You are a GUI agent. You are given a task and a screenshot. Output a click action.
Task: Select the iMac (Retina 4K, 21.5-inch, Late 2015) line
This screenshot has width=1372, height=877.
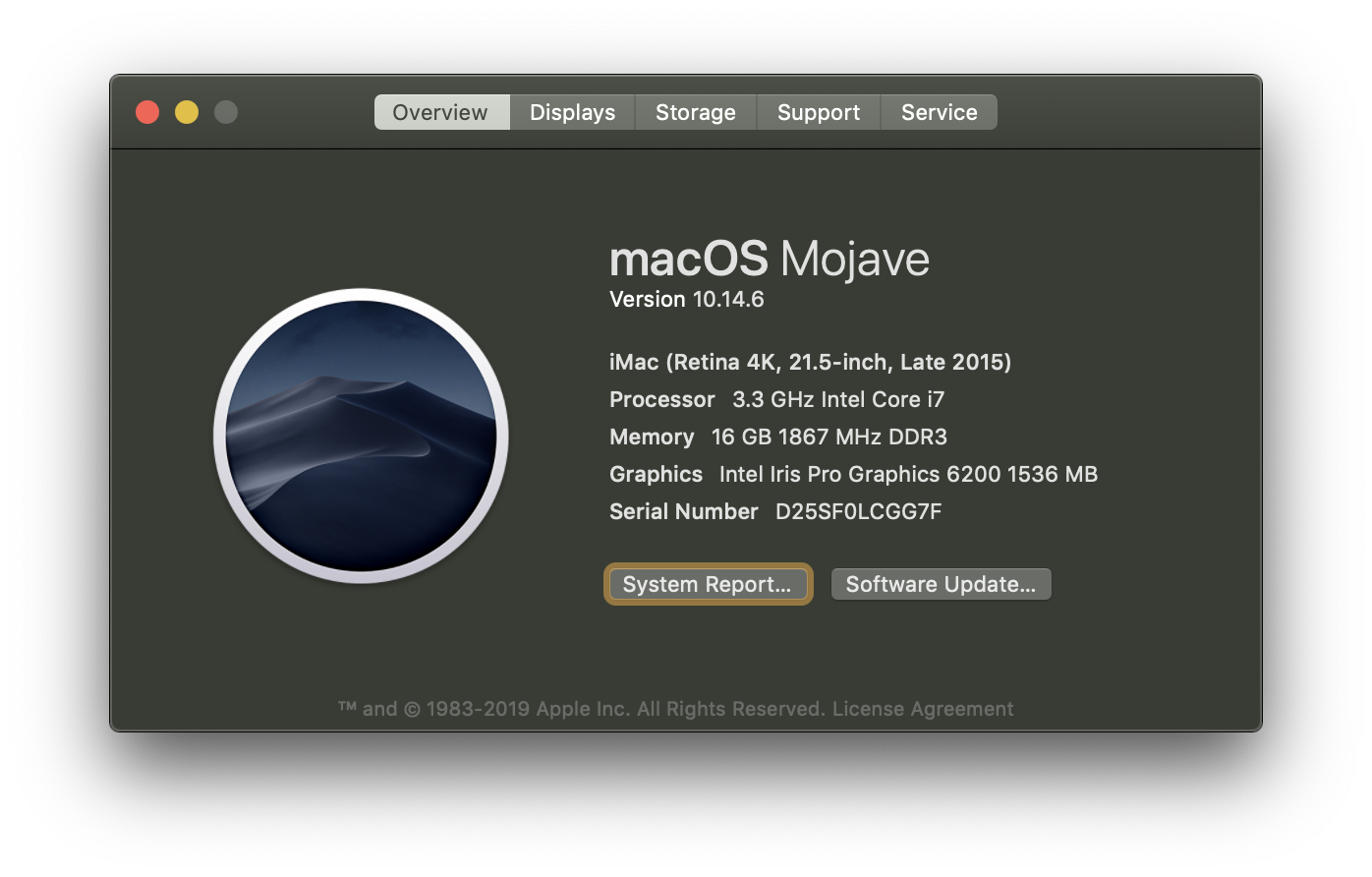click(x=810, y=363)
